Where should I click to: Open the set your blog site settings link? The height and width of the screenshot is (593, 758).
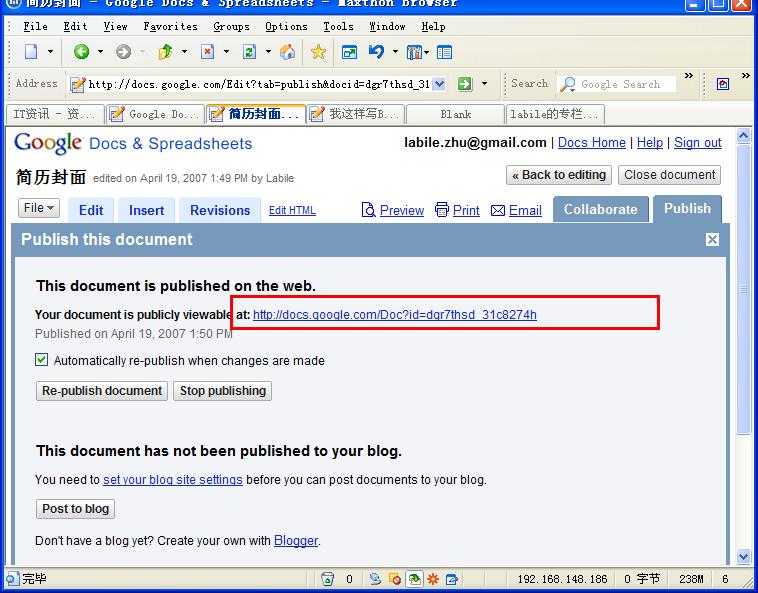(x=173, y=480)
